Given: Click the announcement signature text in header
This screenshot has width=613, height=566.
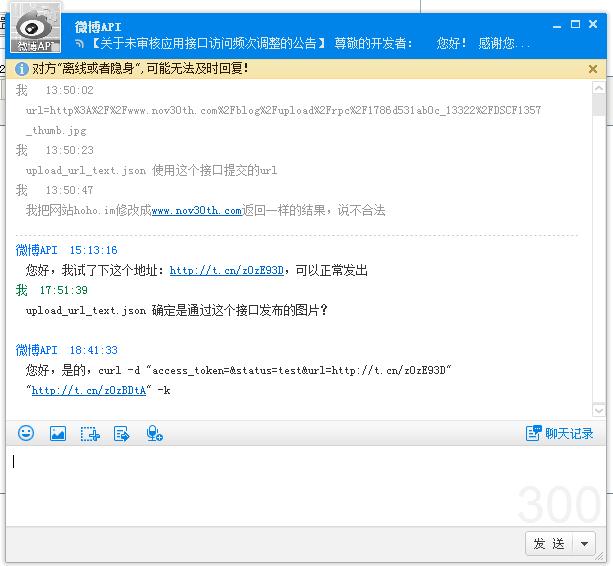Looking at the screenshot, I should [x=310, y=43].
